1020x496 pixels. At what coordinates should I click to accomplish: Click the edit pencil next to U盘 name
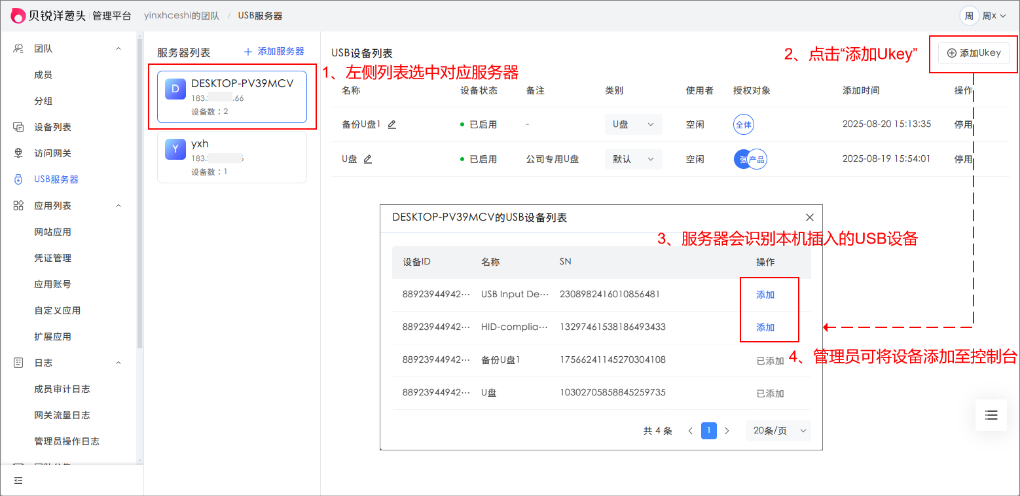click(x=368, y=158)
